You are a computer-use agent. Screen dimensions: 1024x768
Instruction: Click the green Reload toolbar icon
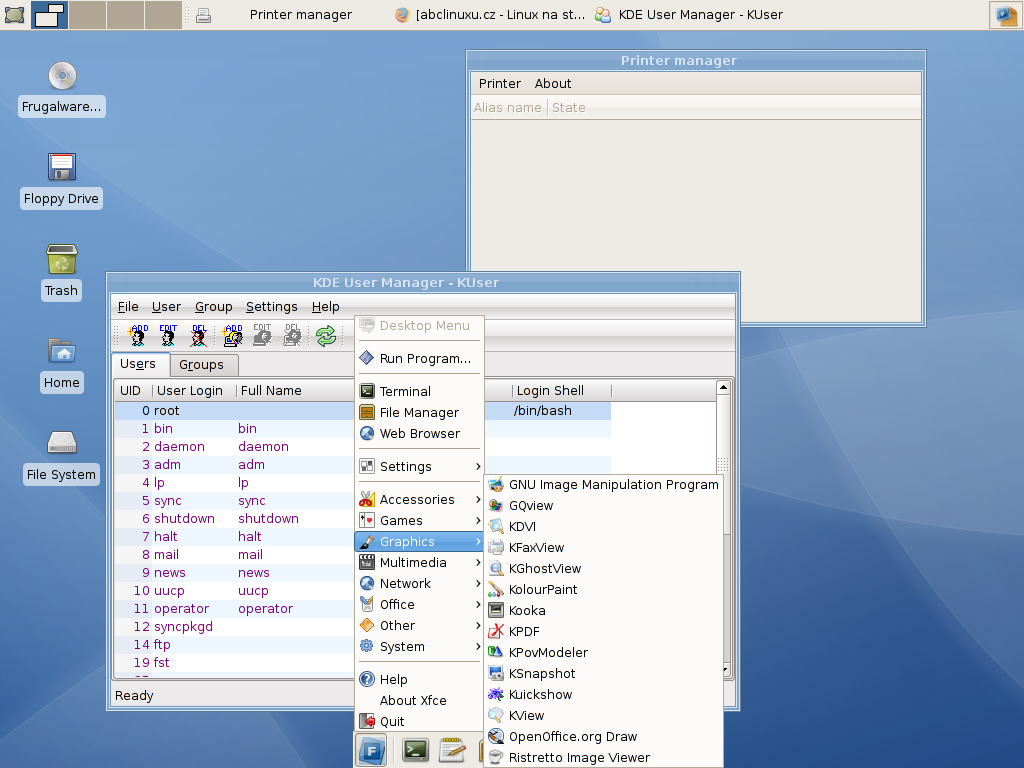pyautogui.click(x=326, y=336)
